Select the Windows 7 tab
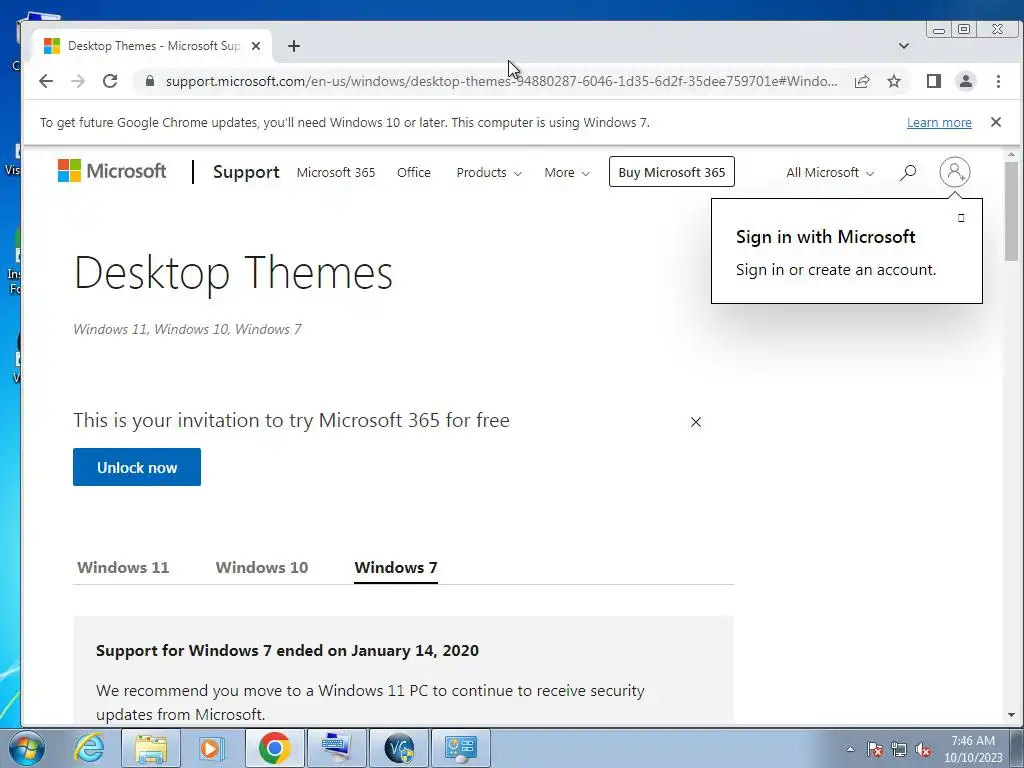The height and width of the screenshot is (768, 1024). point(396,567)
